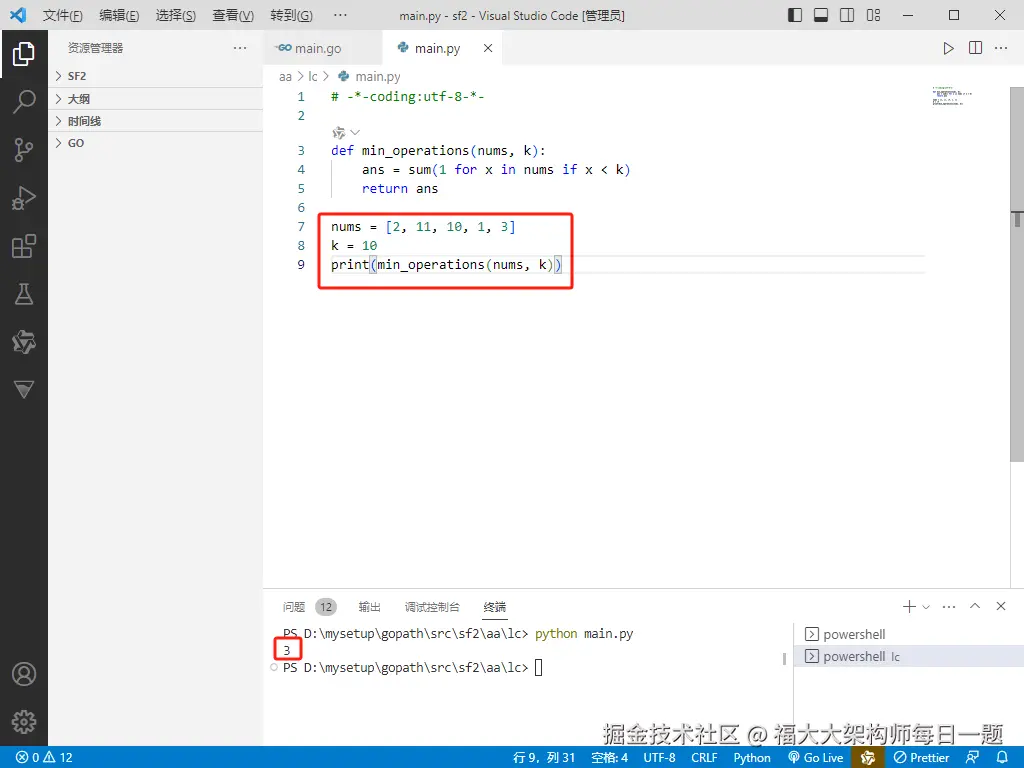
Task: Maximize the panel with up chevron
Action: tap(975, 606)
